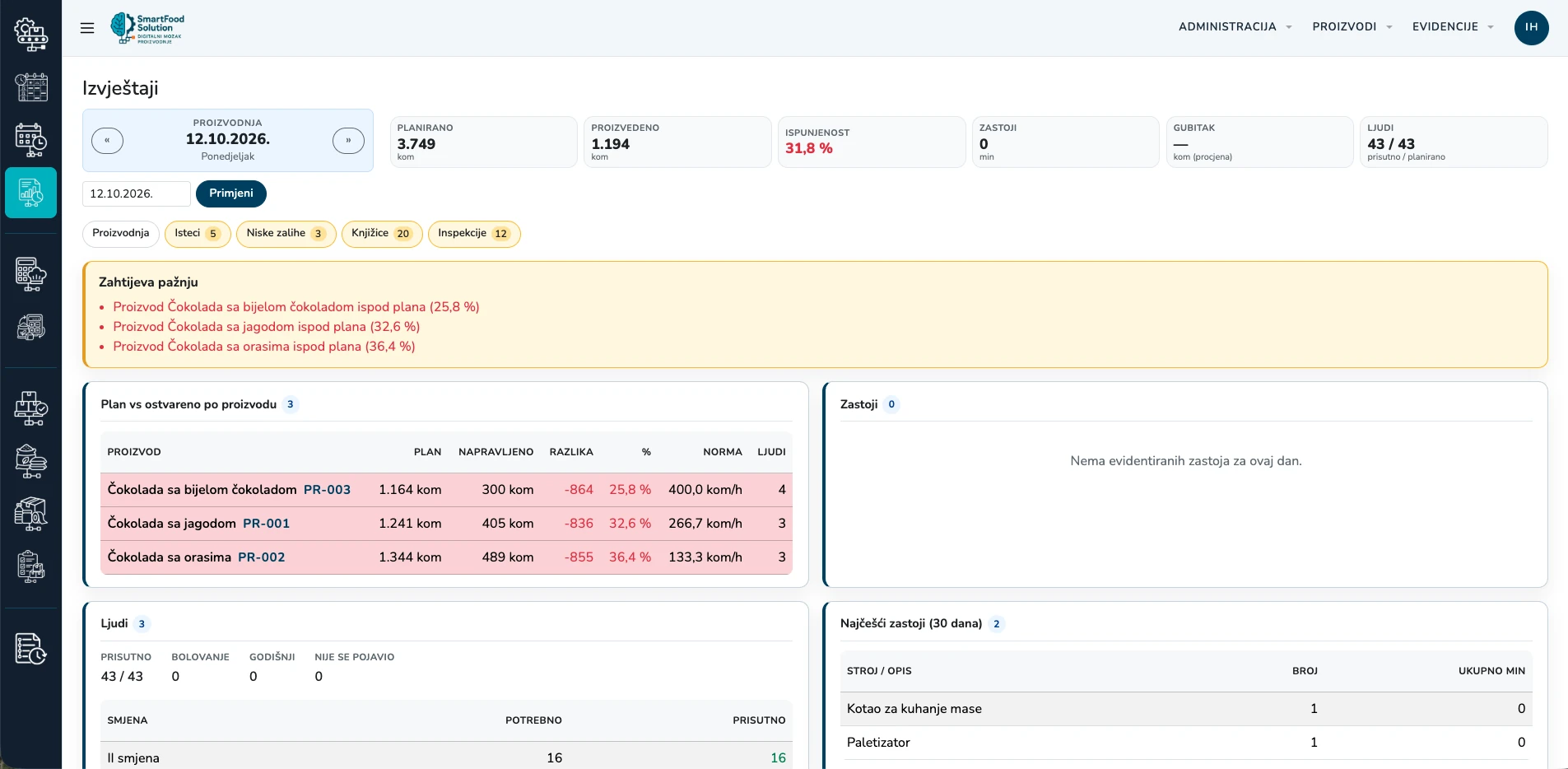Click the ZASTOJI 0 min card
Screen dimensions: 1568x769
click(x=1065, y=142)
